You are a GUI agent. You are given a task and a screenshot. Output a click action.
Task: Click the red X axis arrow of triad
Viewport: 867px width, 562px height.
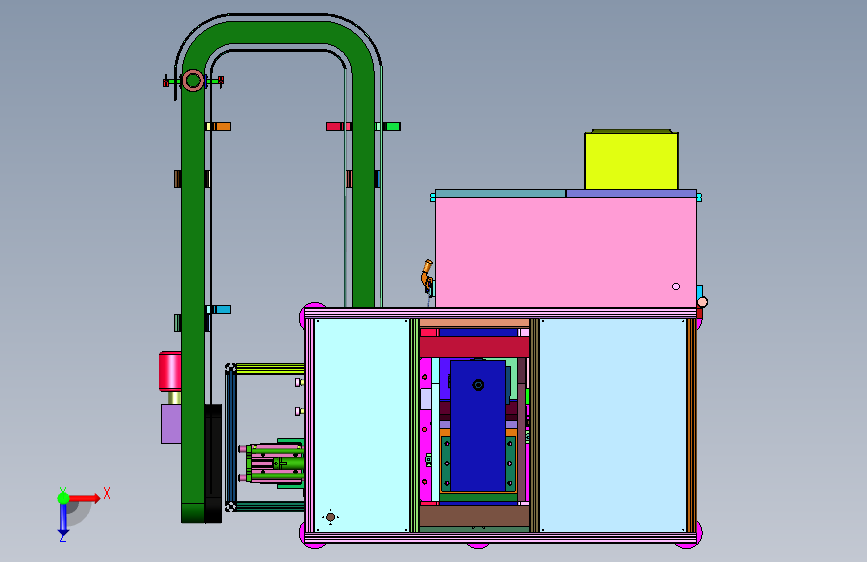(86, 498)
